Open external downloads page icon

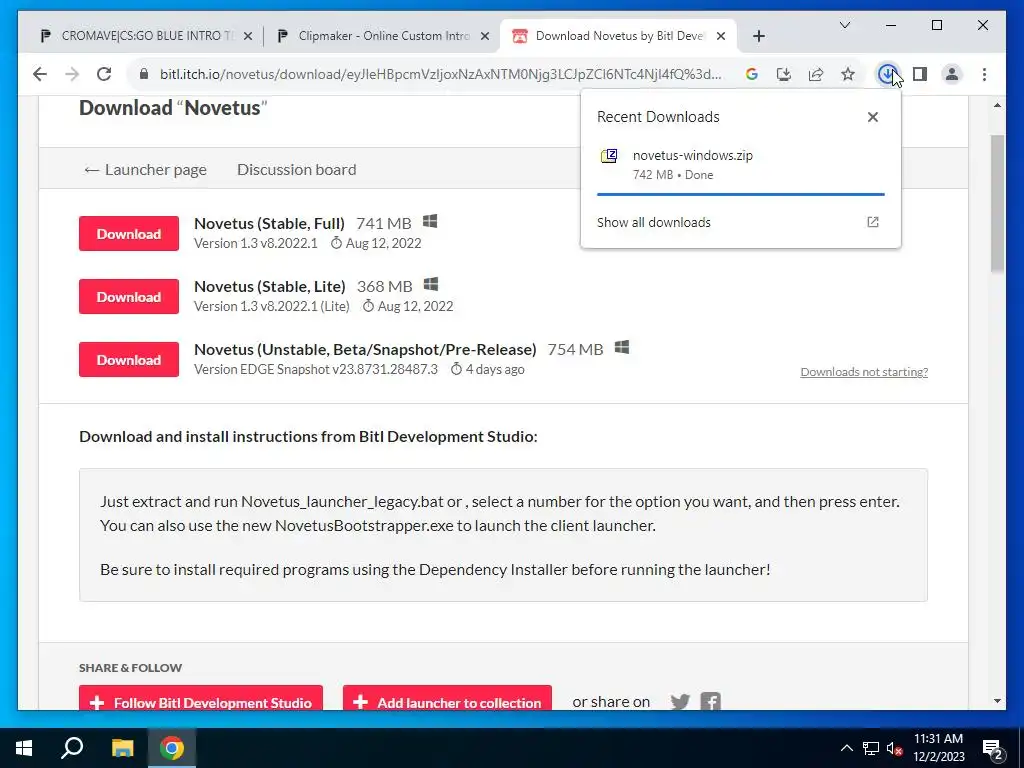coord(872,222)
